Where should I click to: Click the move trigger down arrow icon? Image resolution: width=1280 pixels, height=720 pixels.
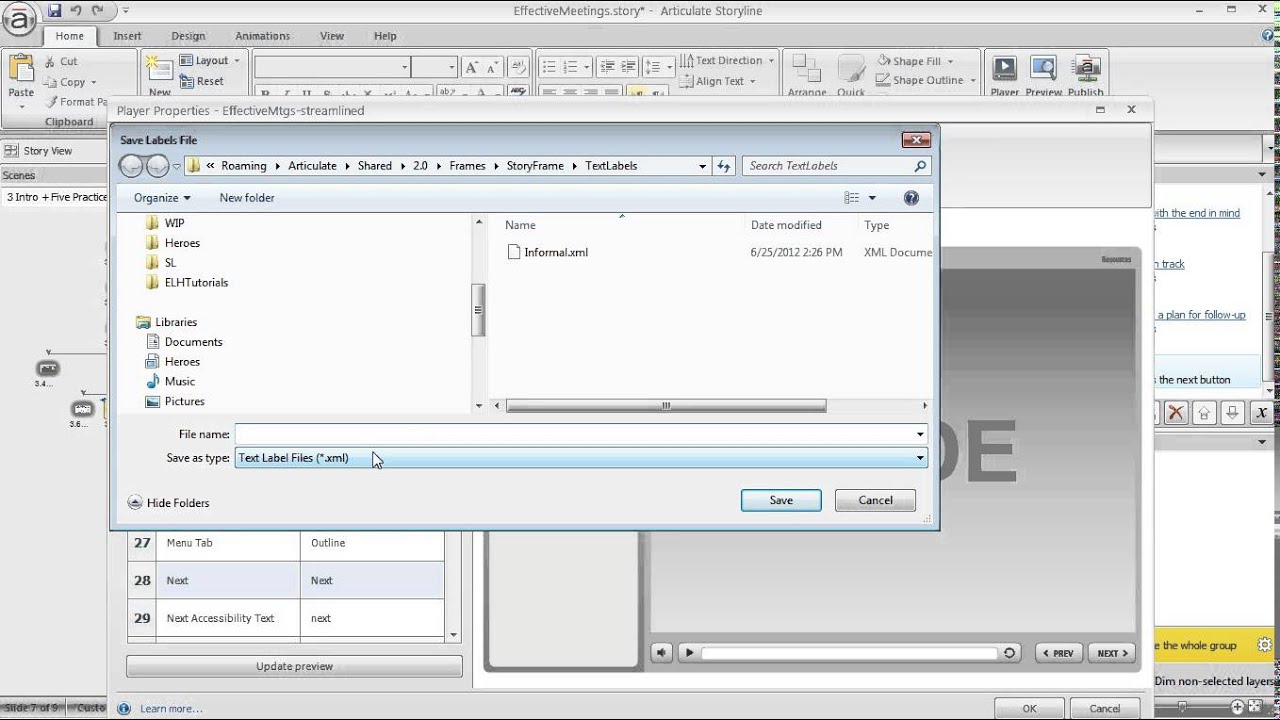pos(1233,413)
